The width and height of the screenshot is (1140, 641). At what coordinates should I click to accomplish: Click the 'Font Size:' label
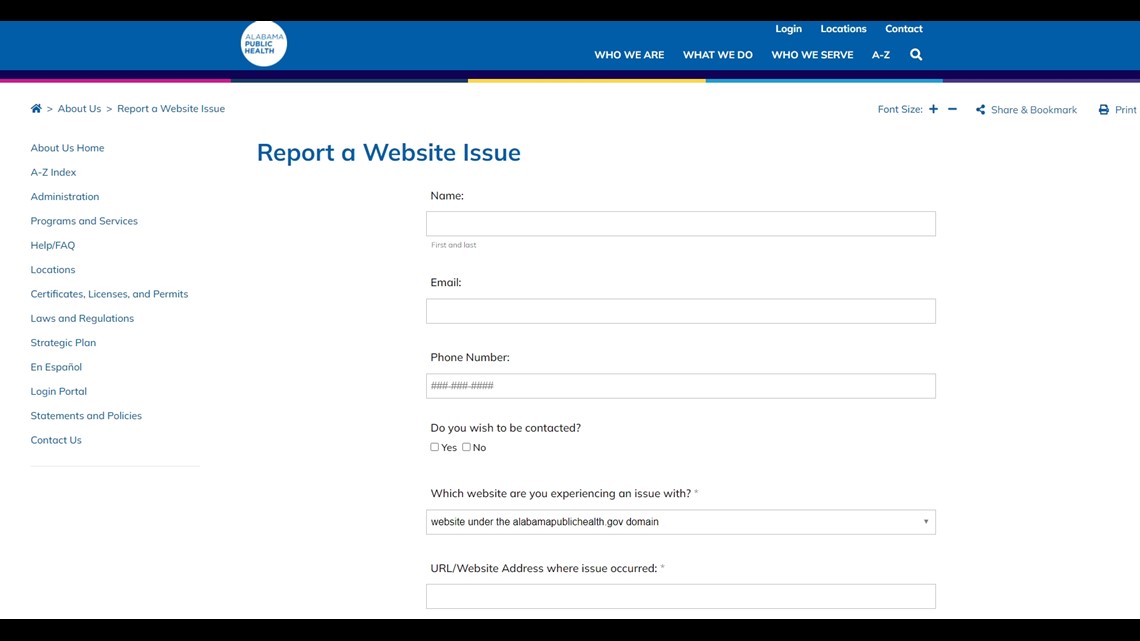[x=900, y=109]
